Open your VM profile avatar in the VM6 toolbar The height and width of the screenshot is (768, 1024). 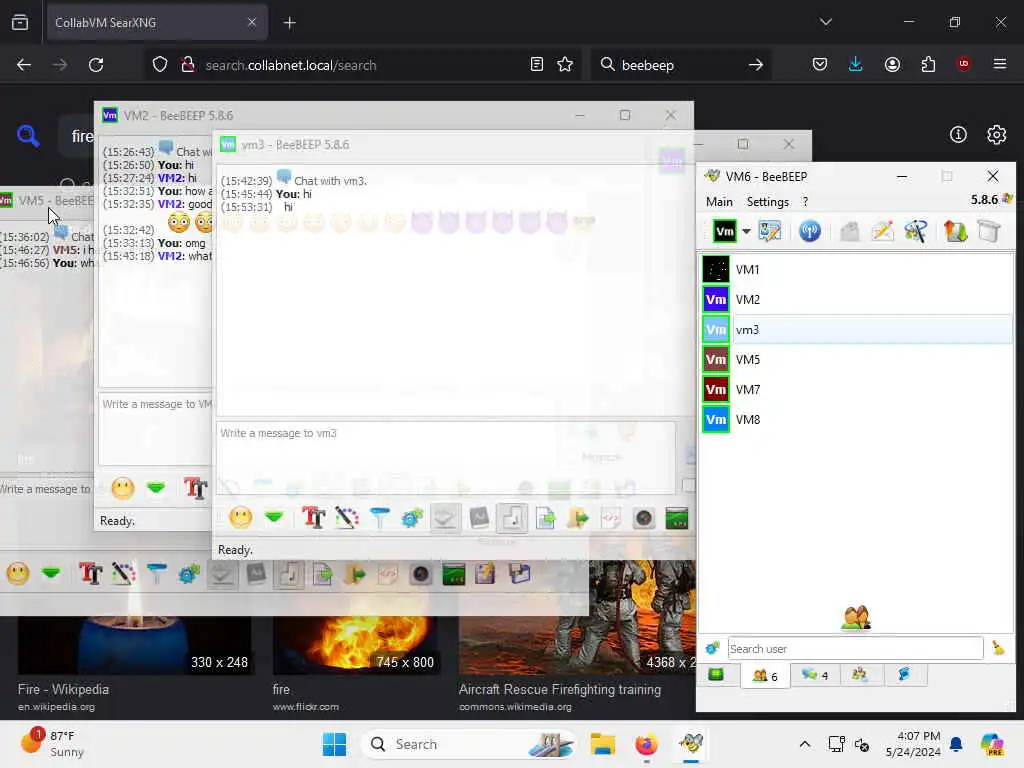[724, 231]
